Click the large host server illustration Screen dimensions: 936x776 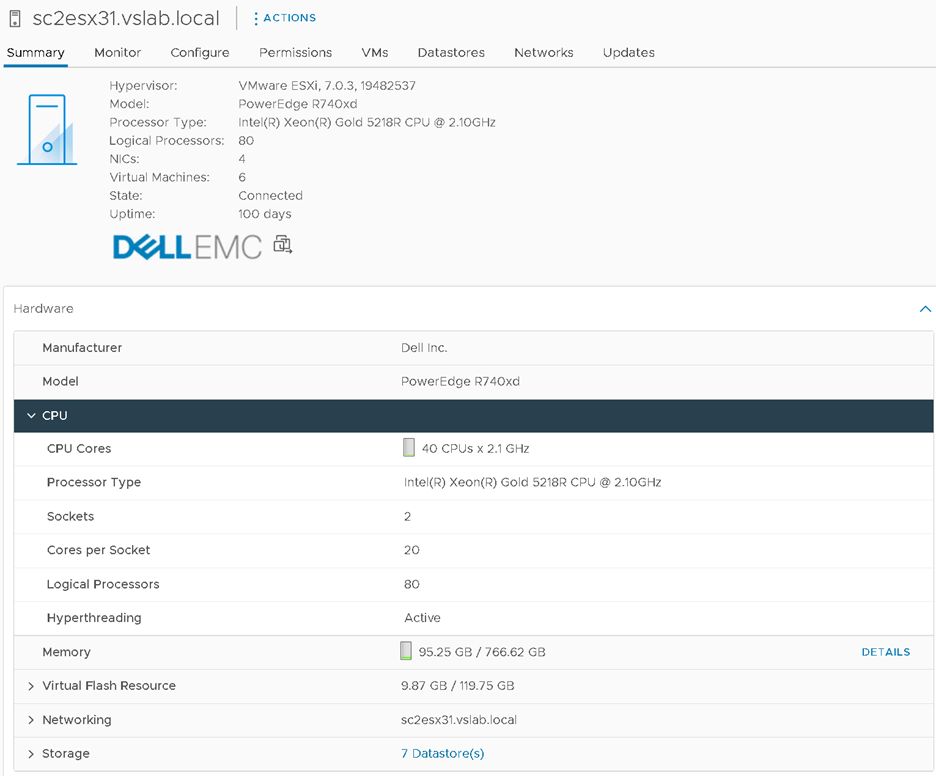(x=46, y=129)
